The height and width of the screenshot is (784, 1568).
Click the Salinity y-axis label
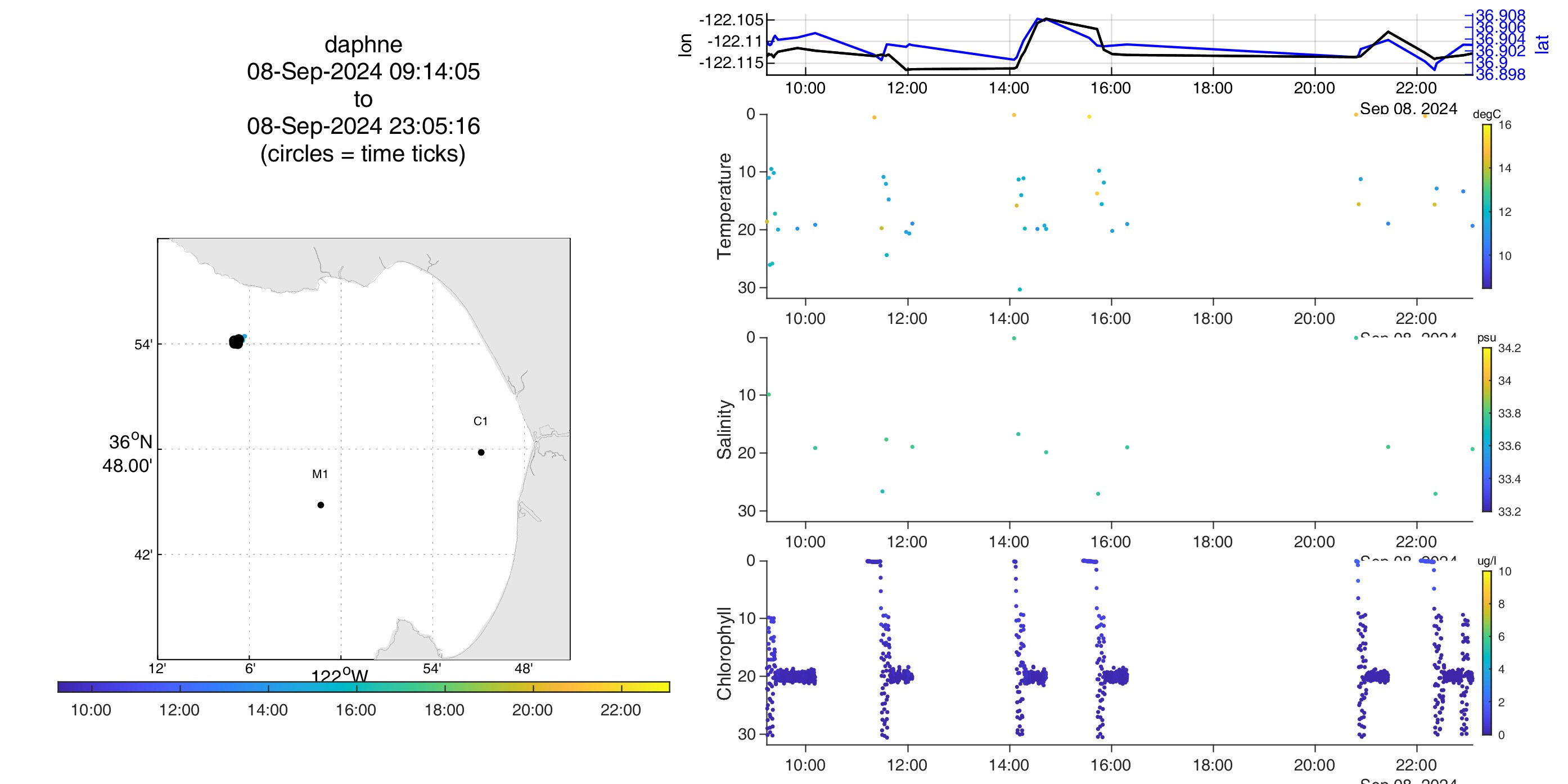coord(724,429)
